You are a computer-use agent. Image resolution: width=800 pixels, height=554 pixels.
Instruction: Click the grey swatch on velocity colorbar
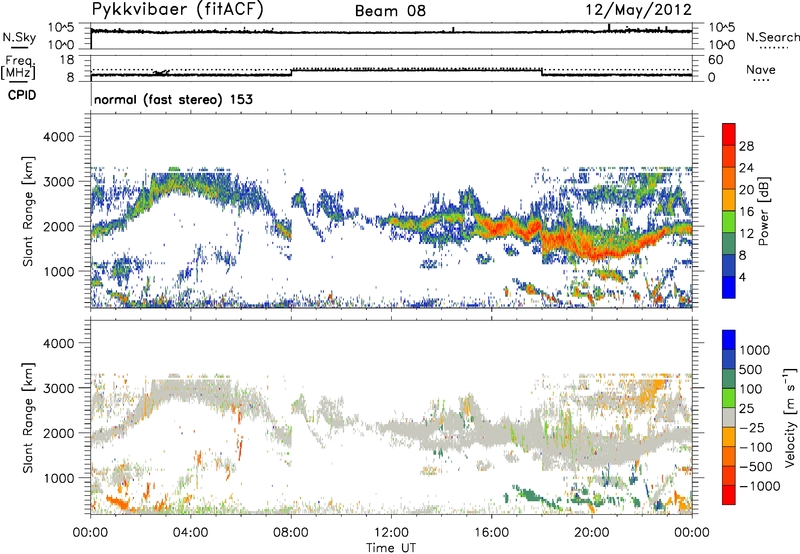[729, 418]
